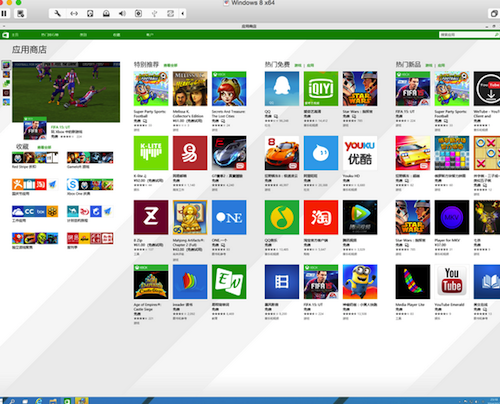Open the 热门排行榜 tab in Store navigation
This screenshot has height=404, width=500.
click(x=50, y=35)
